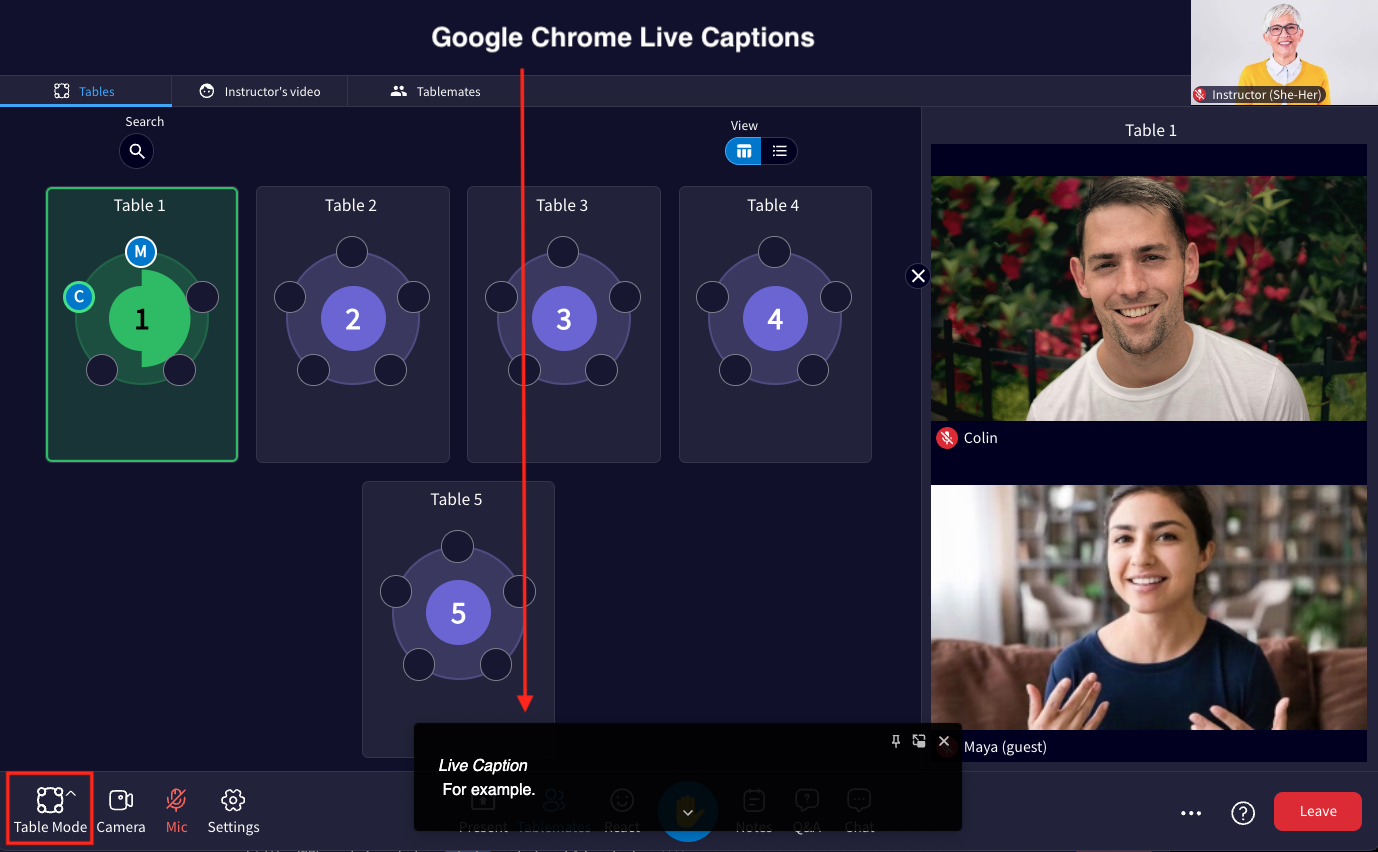Click the Table Mode icon
The width and height of the screenshot is (1378, 852).
(x=49, y=800)
